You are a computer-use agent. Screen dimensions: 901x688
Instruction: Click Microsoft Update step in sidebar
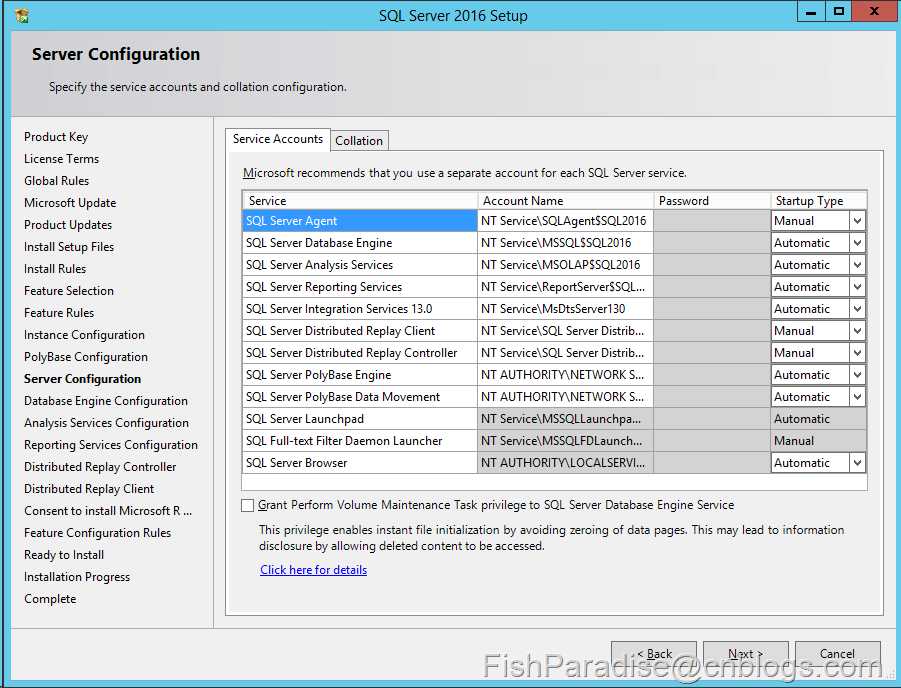point(70,203)
